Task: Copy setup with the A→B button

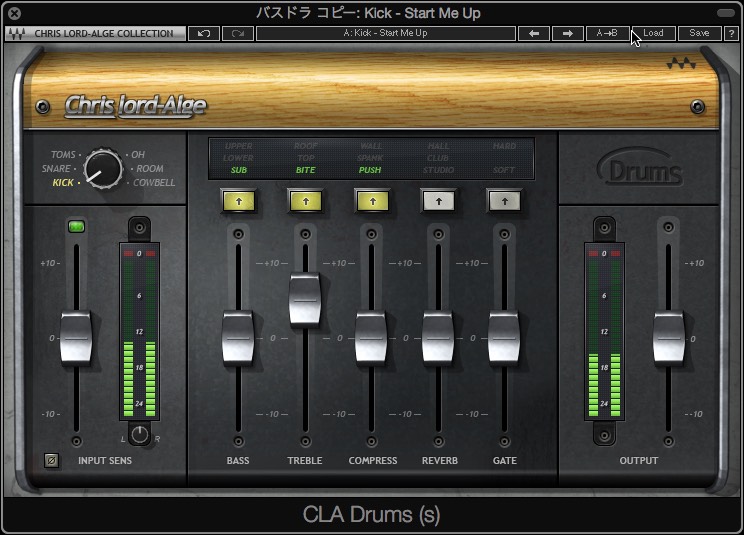Action: (607, 33)
